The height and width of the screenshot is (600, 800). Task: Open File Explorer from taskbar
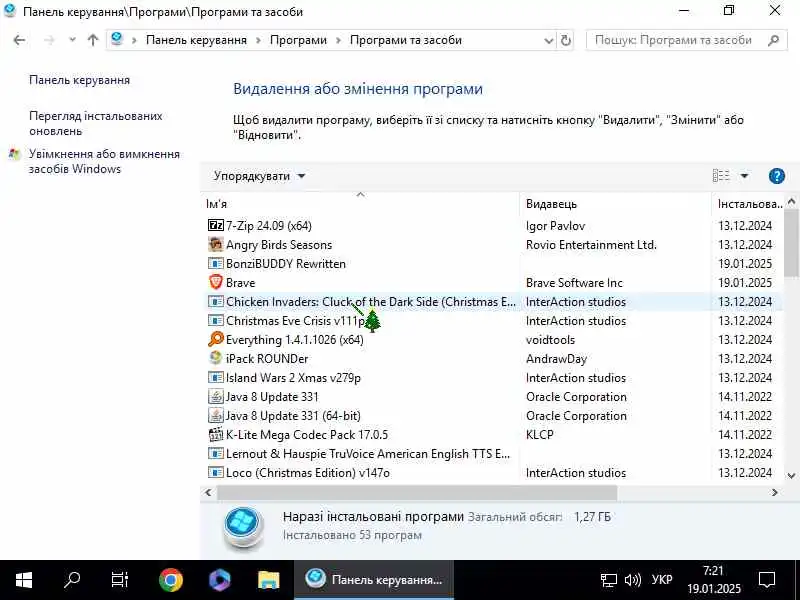point(268,580)
